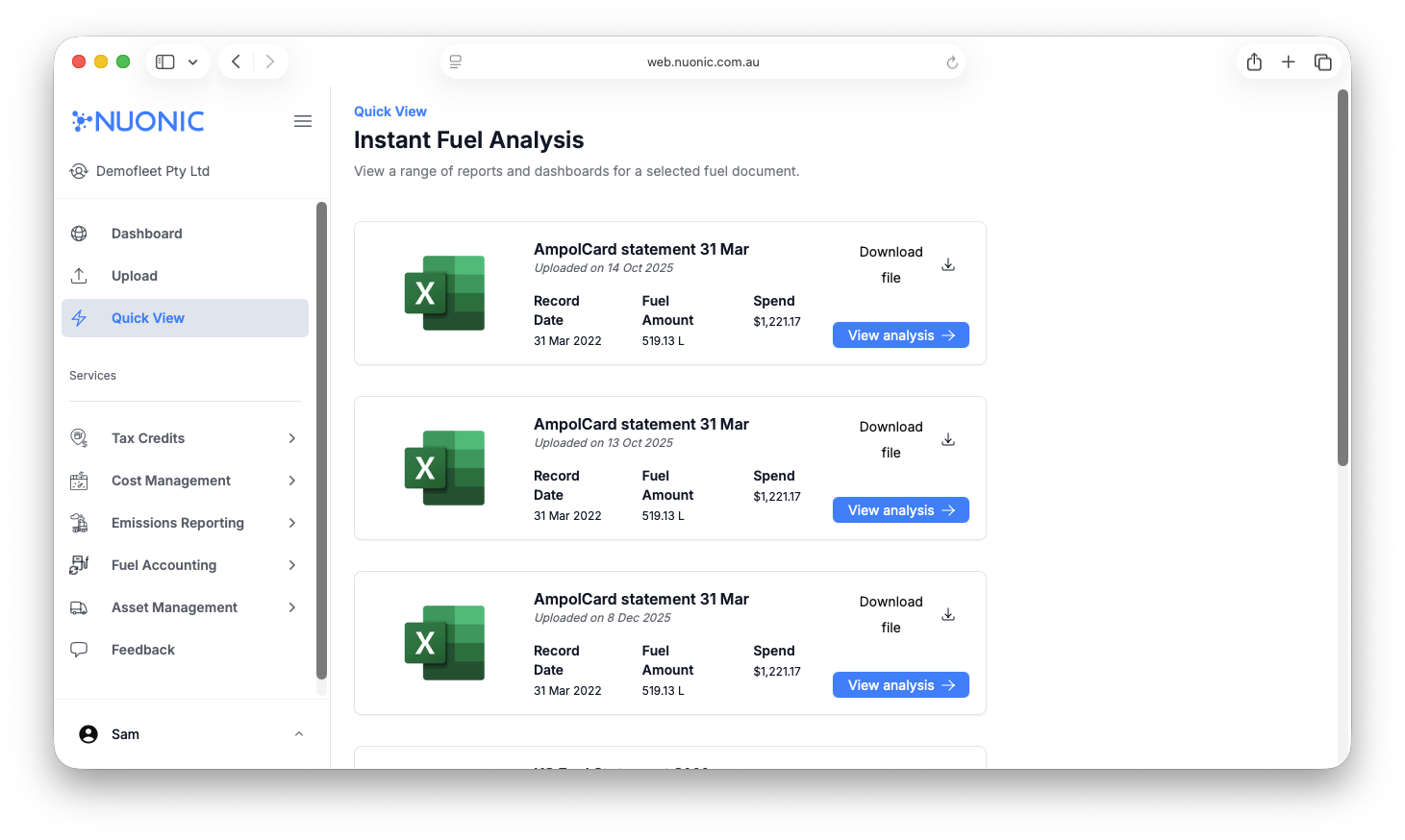Toggle the Safari sidebar button
The height and width of the screenshot is (840, 1405).
pos(165,62)
